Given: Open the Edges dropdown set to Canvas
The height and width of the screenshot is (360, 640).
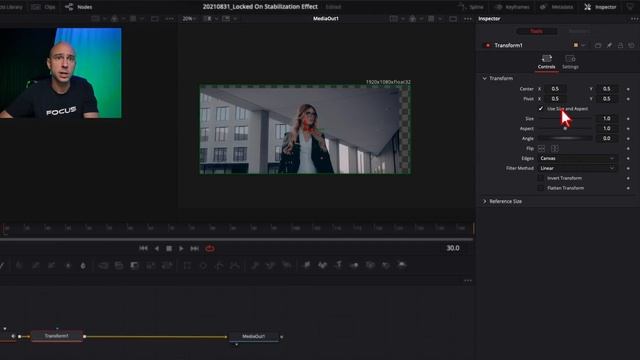Looking at the screenshot, I should pos(577,158).
